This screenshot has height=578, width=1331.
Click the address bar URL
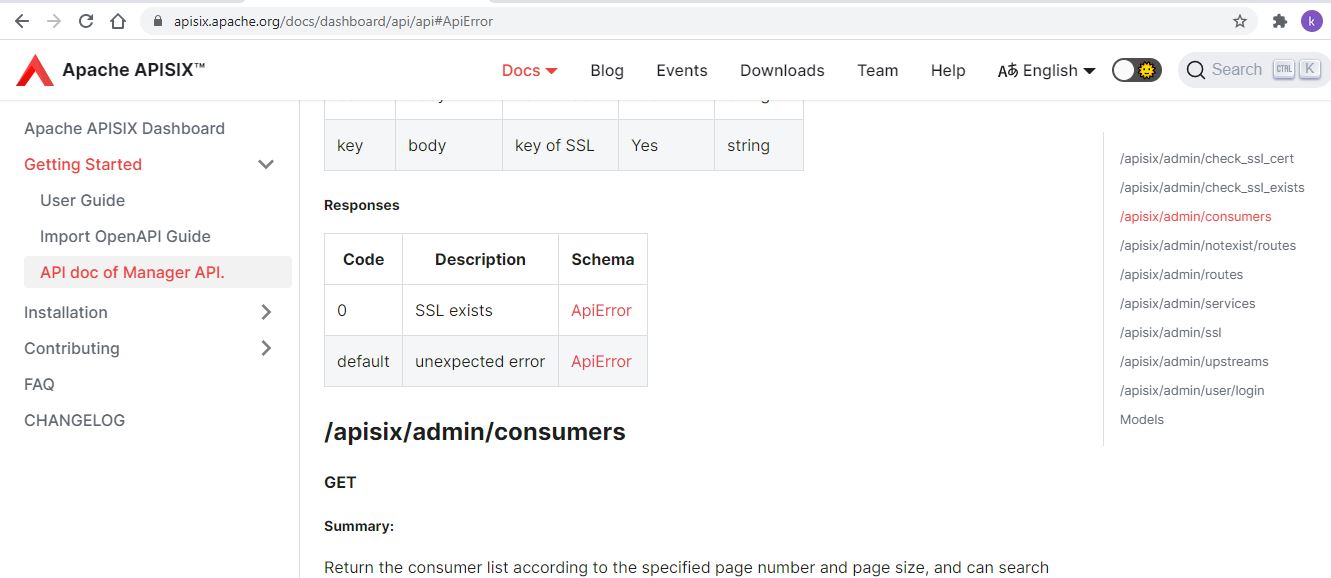tap(333, 21)
